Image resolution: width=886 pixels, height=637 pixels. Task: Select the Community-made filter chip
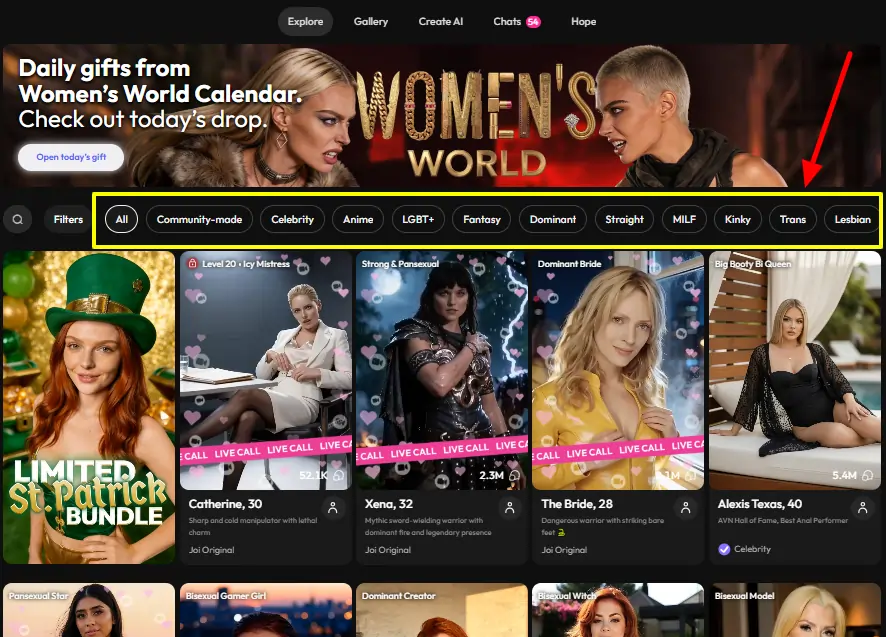[199, 219]
